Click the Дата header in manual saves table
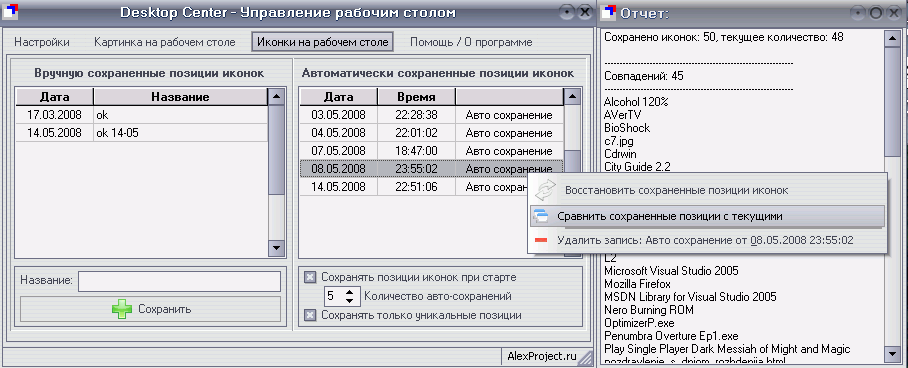Viewport: 908px width, 368px height. (x=54, y=97)
